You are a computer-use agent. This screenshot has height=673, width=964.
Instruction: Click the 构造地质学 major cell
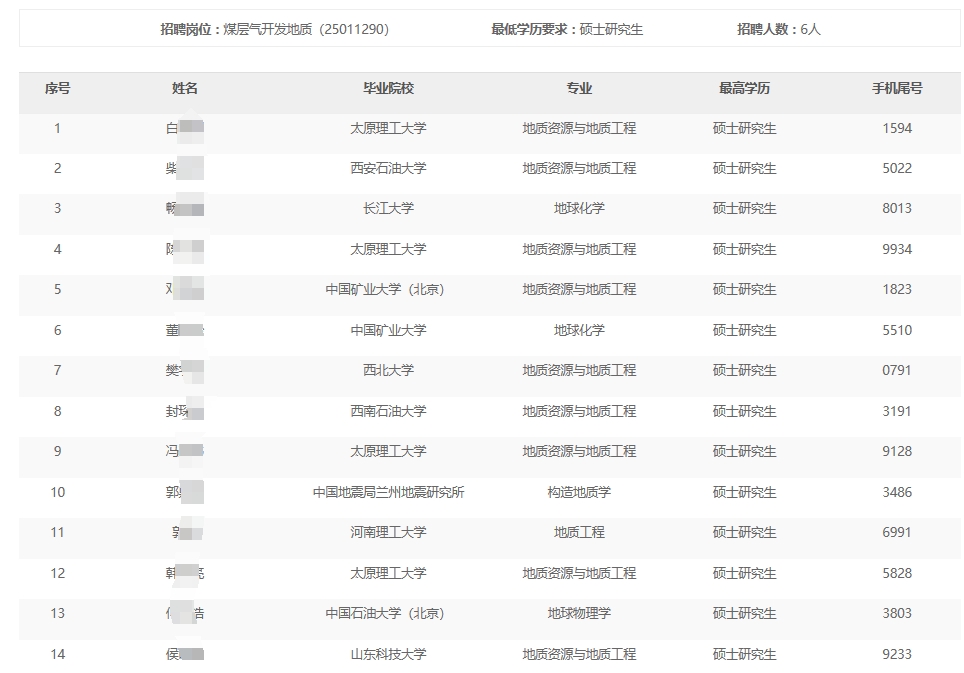[x=579, y=492]
